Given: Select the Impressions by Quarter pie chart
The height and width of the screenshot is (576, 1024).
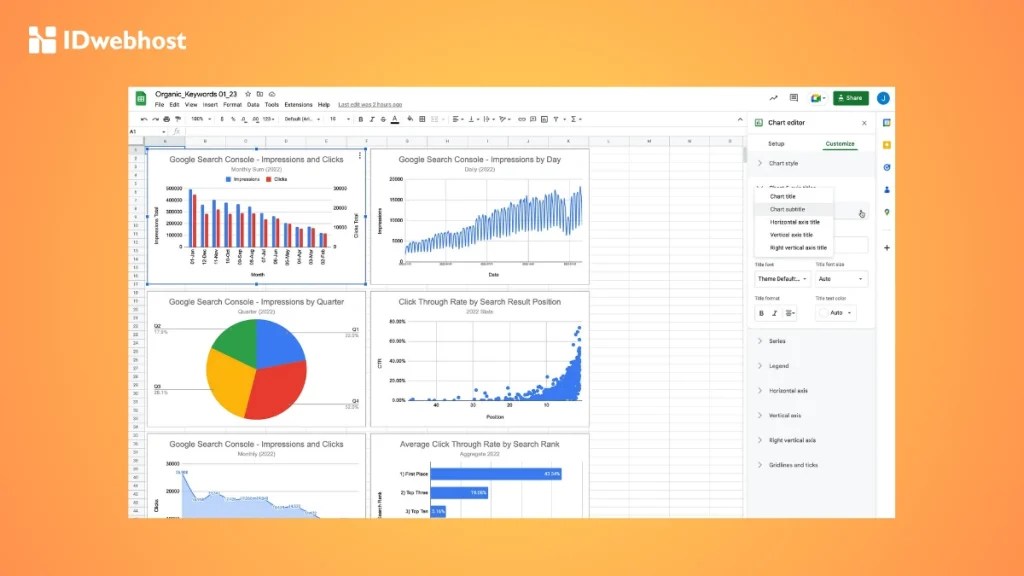Looking at the screenshot, I should coord(256,359).
